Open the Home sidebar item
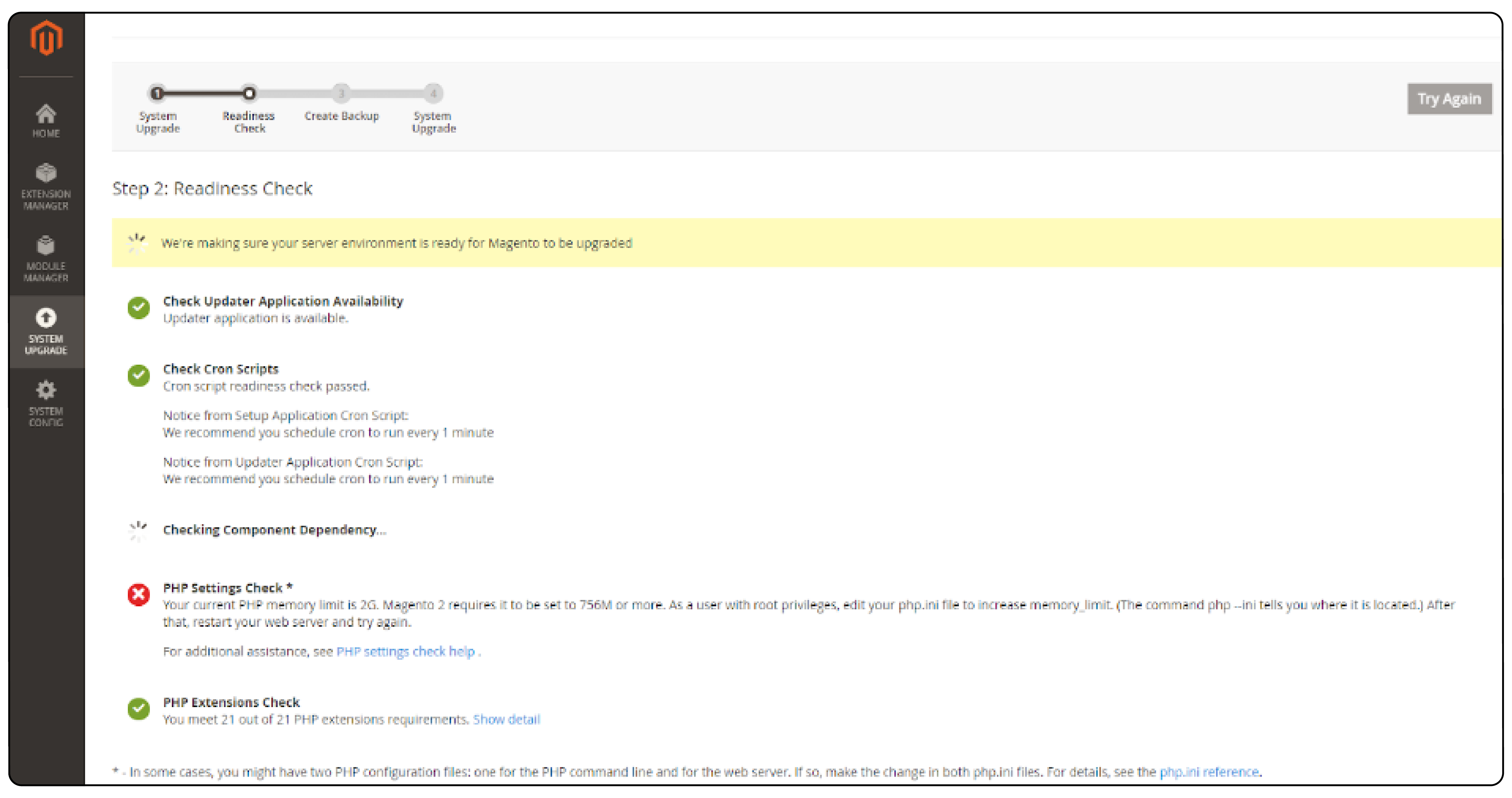The width and height of the screenshot is (1512, 798). pyautogui.click(x=46, y=121)
